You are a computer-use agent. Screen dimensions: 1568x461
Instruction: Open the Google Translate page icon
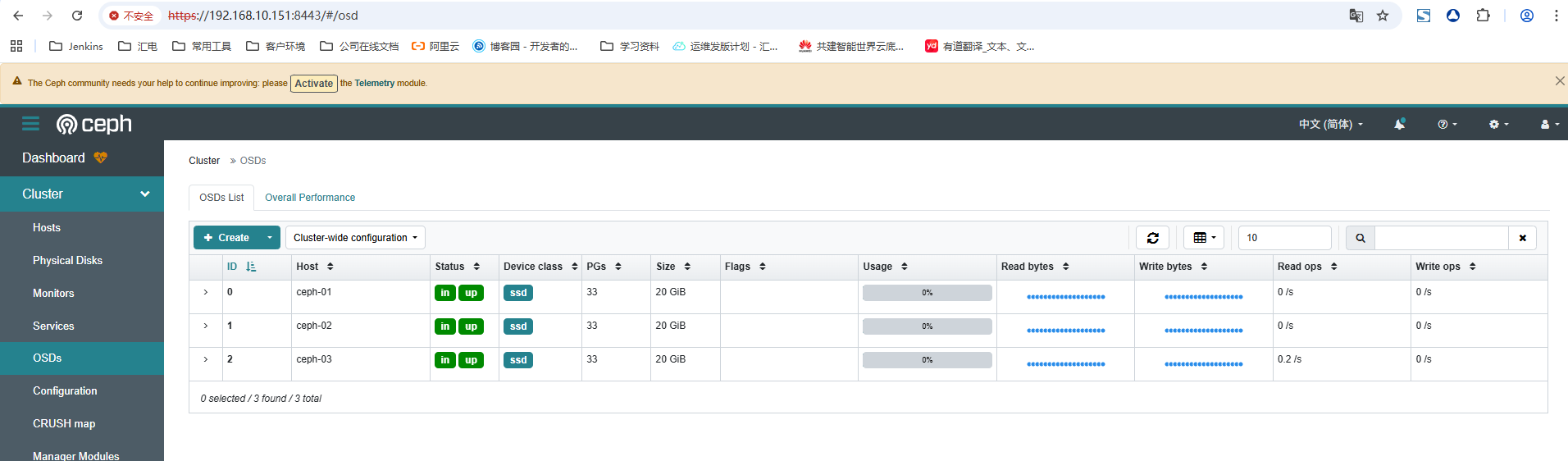point(1356,16)
